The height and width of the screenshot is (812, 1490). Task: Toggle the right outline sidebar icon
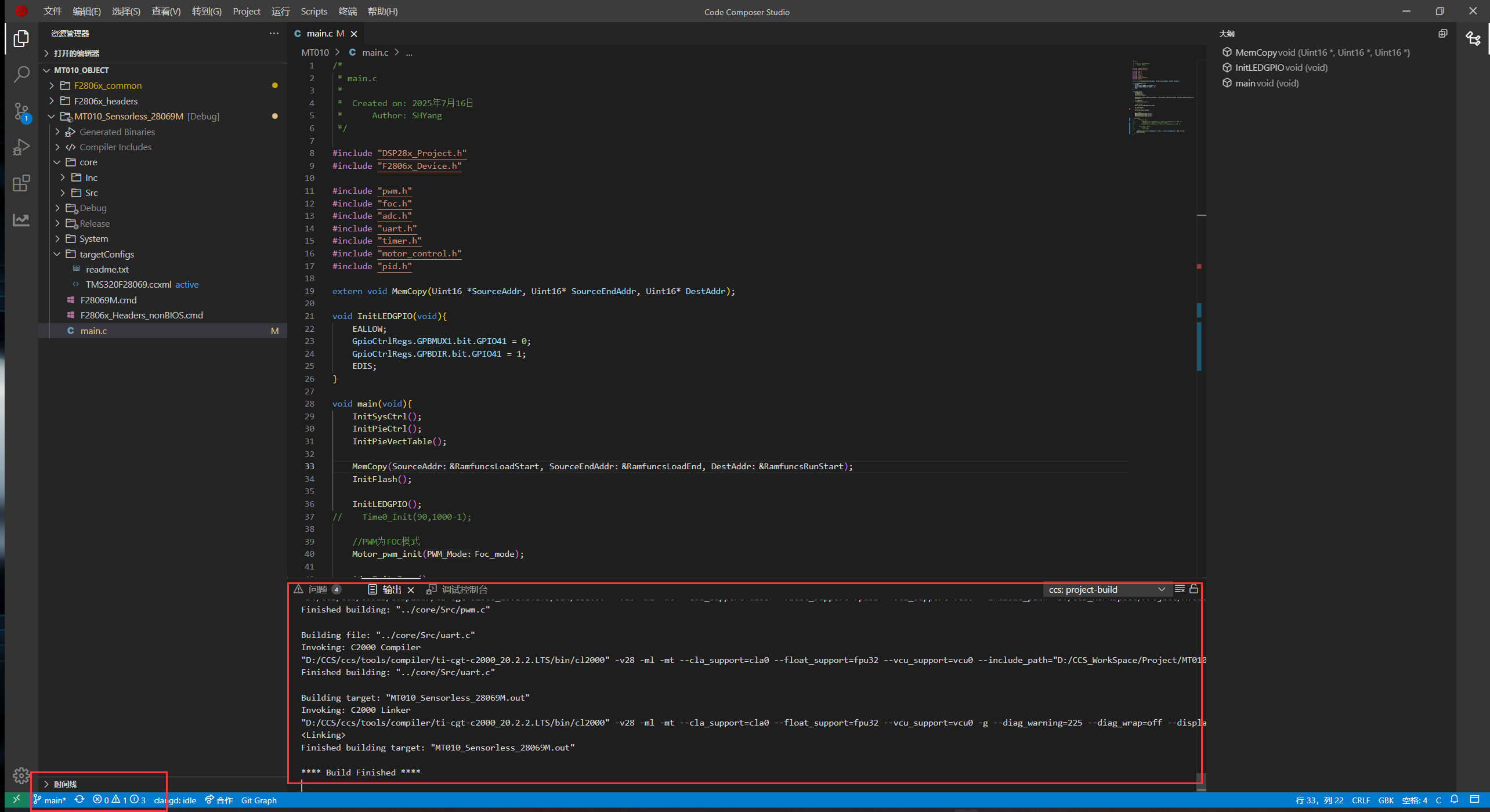point(1473,38)
